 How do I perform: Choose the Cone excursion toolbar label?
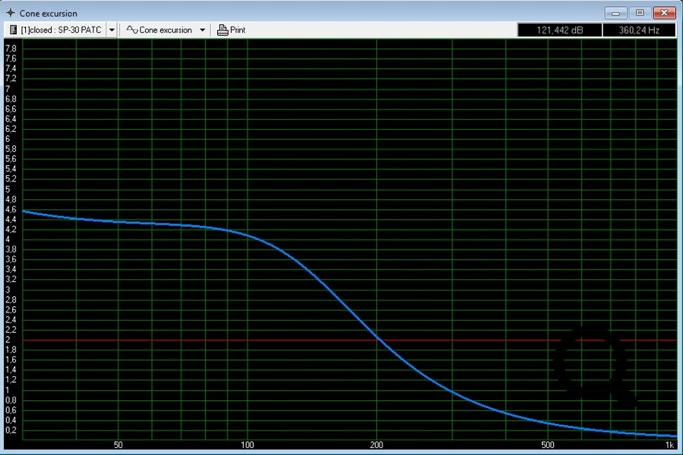[x=166, y=30]
